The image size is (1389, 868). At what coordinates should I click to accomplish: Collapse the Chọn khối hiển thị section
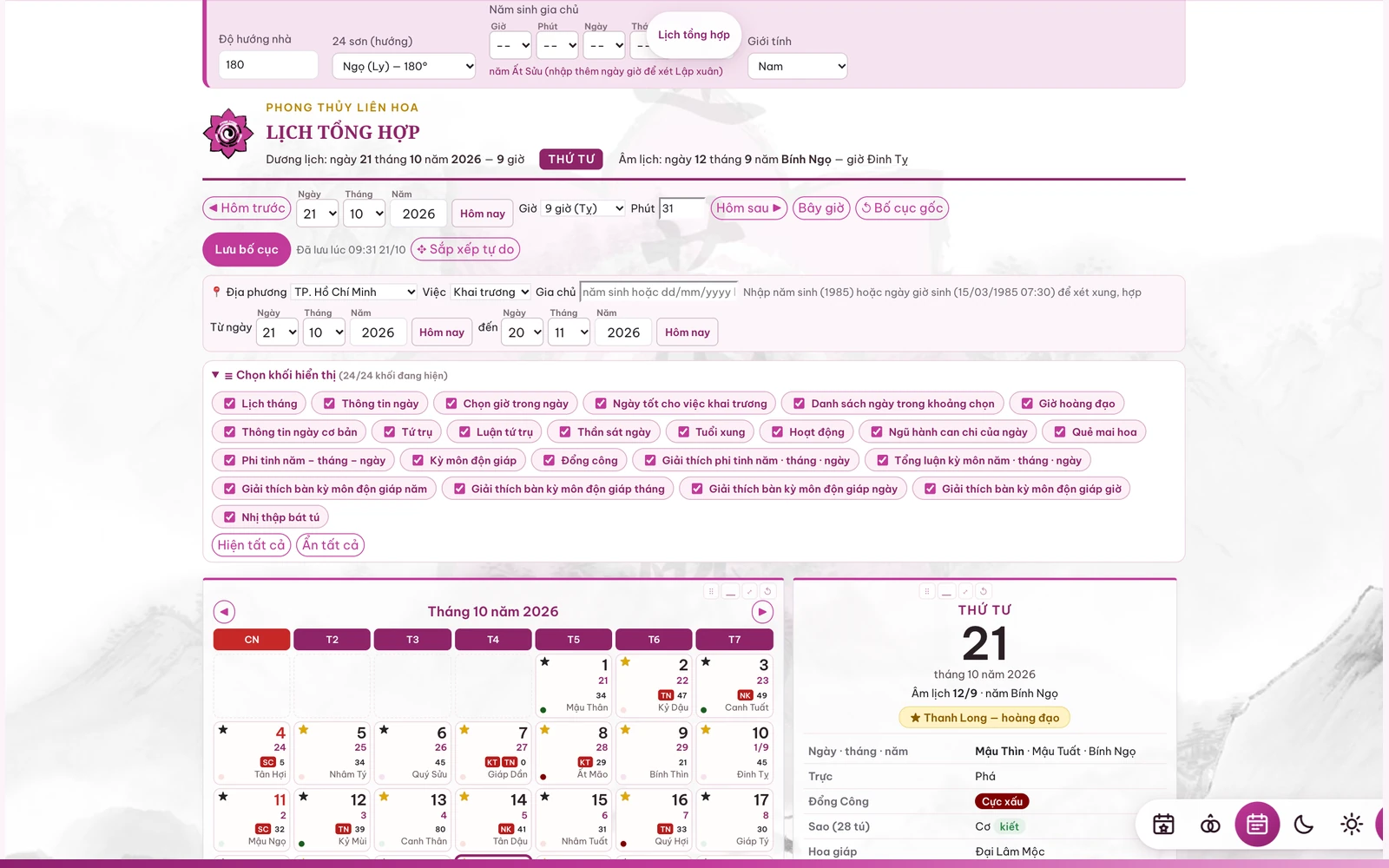[215, 375]
